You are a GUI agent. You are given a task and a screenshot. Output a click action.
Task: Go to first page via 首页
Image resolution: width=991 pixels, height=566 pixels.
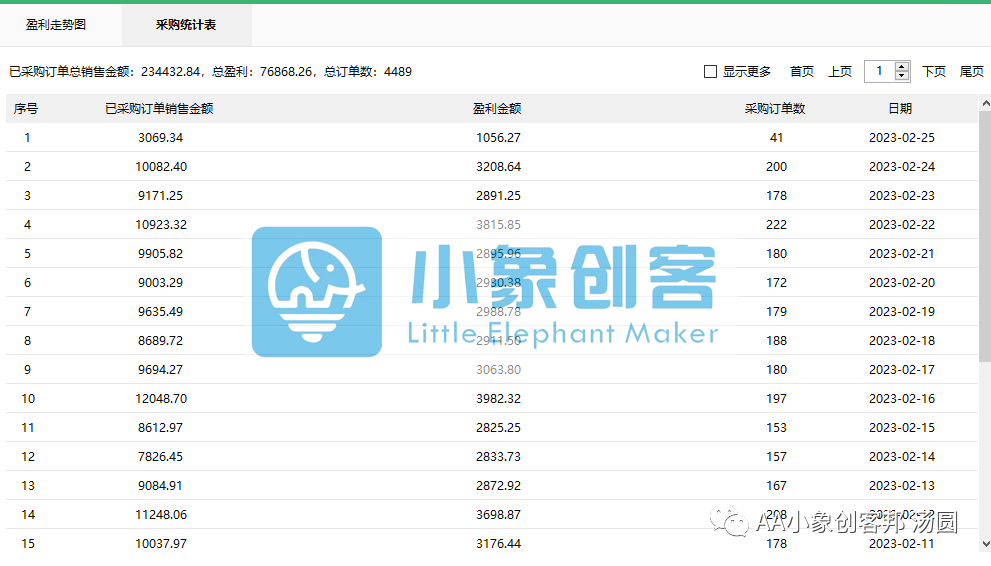[802, 71]
